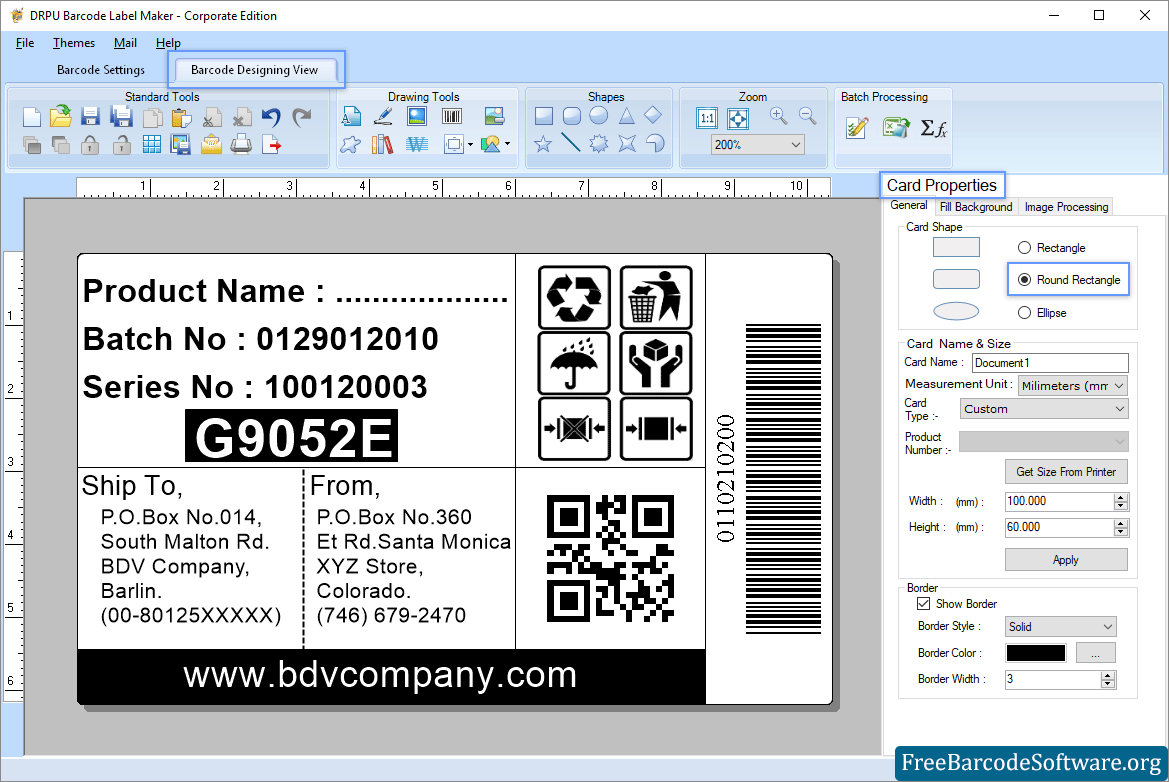Click the Get Size From Printer button
This screenshot has height=782, width=1169.
(x=1066, y=472)
